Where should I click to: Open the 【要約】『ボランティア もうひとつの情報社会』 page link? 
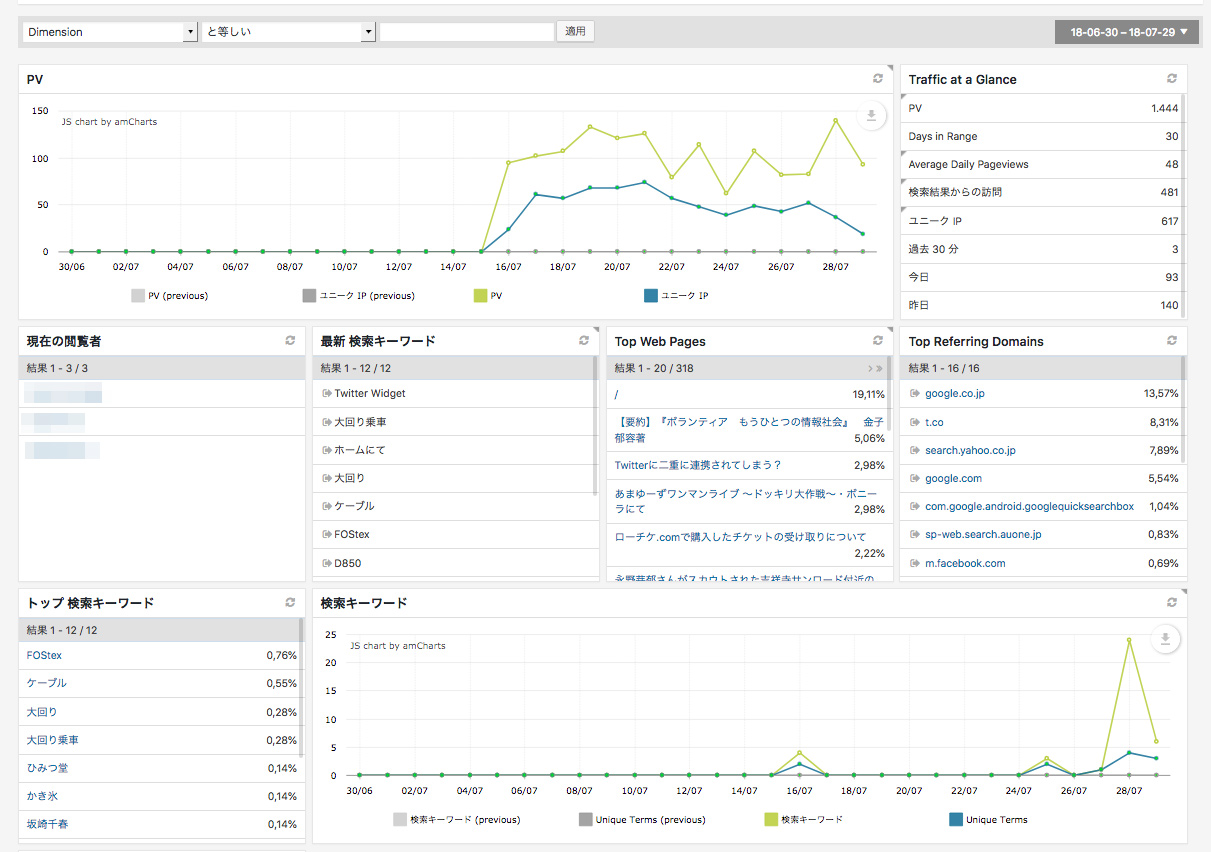click(x=749, y=430)
